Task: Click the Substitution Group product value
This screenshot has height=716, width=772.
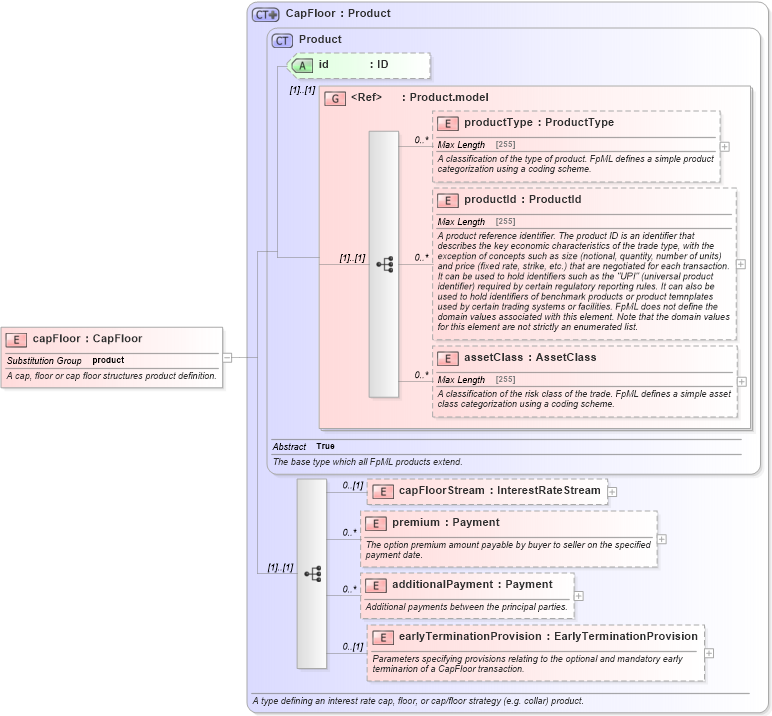Action: [x=108, y=360]
